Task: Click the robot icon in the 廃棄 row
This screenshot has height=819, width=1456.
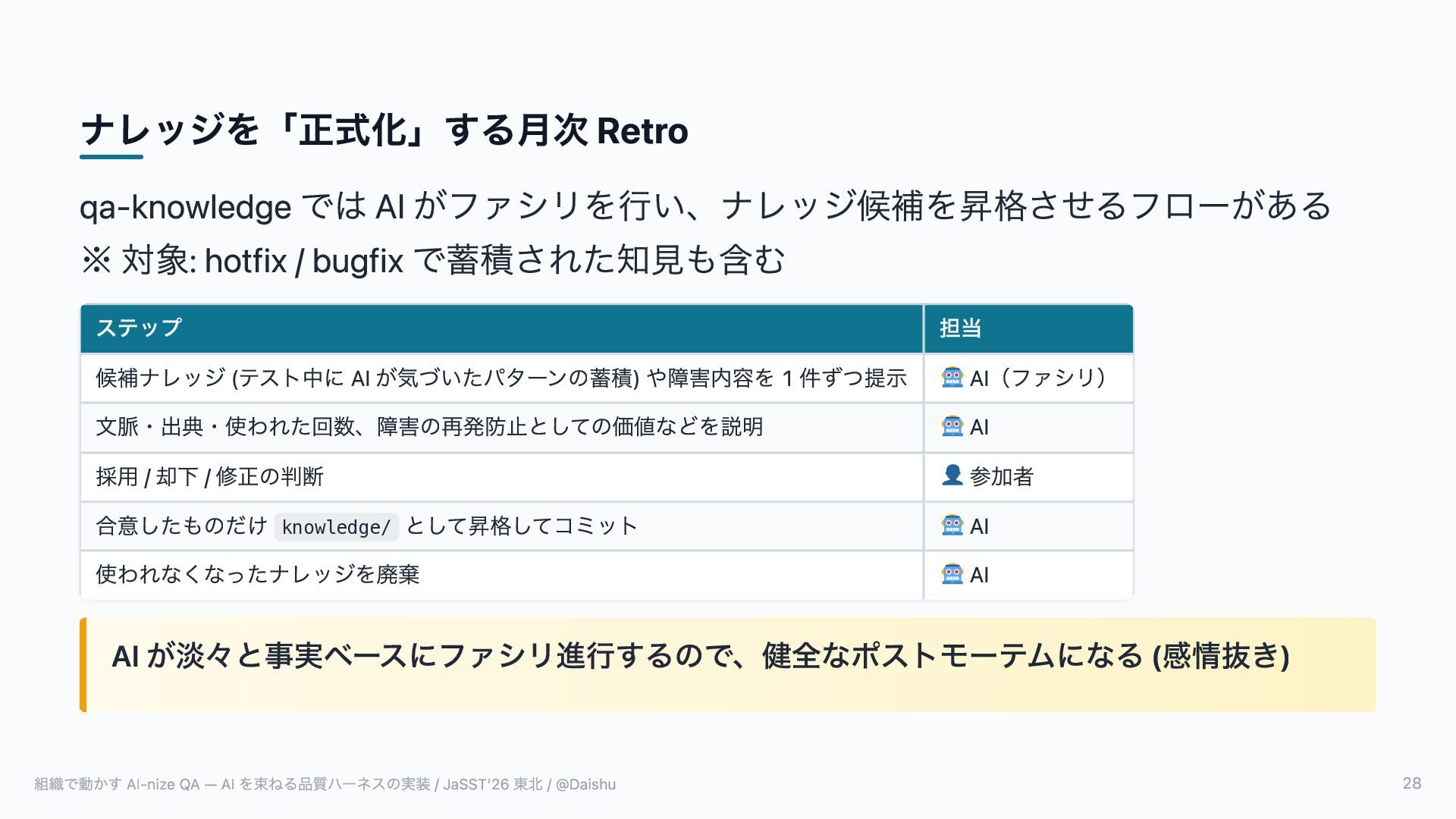Action: [952, 574]
